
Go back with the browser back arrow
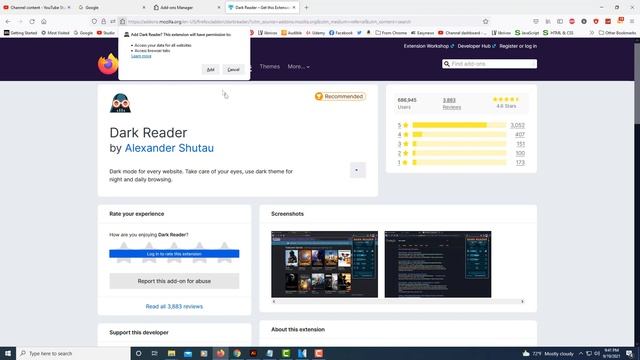pos(8,21)
